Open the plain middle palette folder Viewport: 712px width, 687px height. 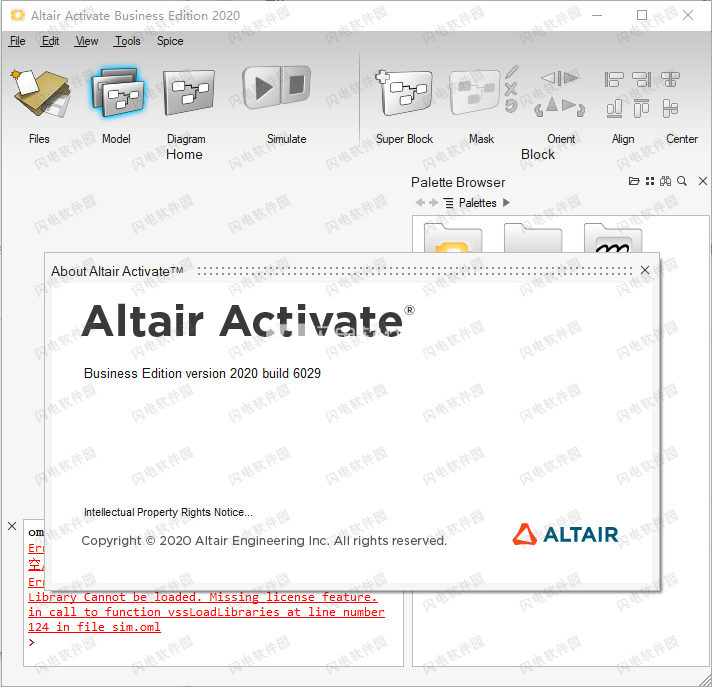(x=533, y=237)
